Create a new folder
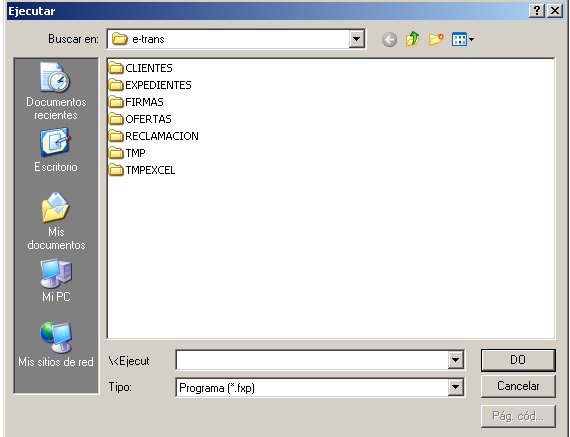The width and height of the screenshot is (570, 437). tap(436, 39)
